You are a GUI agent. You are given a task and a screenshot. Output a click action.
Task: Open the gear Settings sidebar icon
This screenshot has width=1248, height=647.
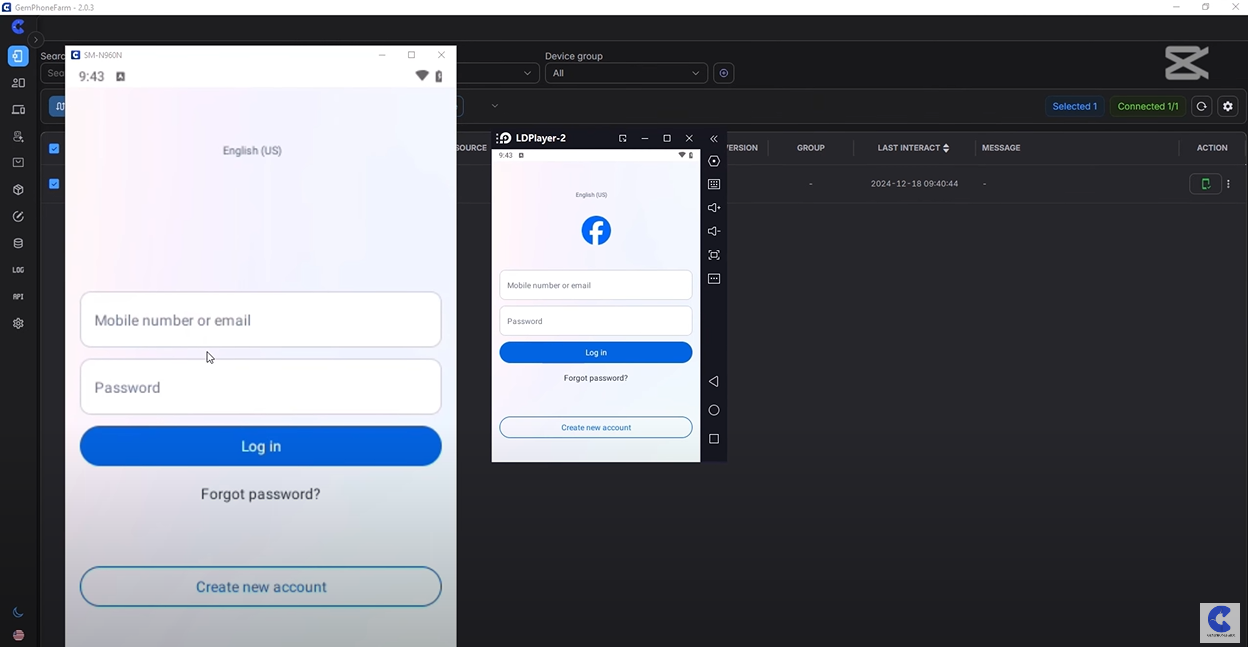[x=18, y=324]
